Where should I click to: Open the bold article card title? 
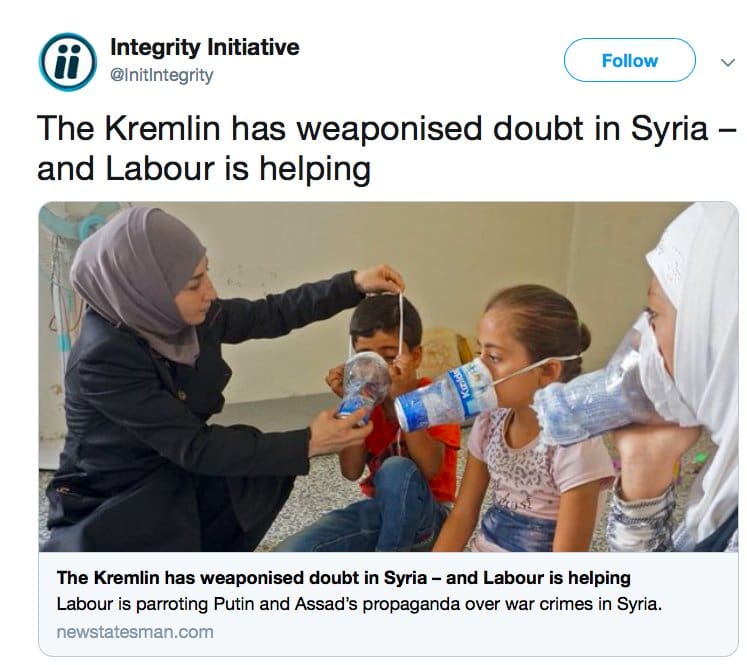(x=343, y=578)
